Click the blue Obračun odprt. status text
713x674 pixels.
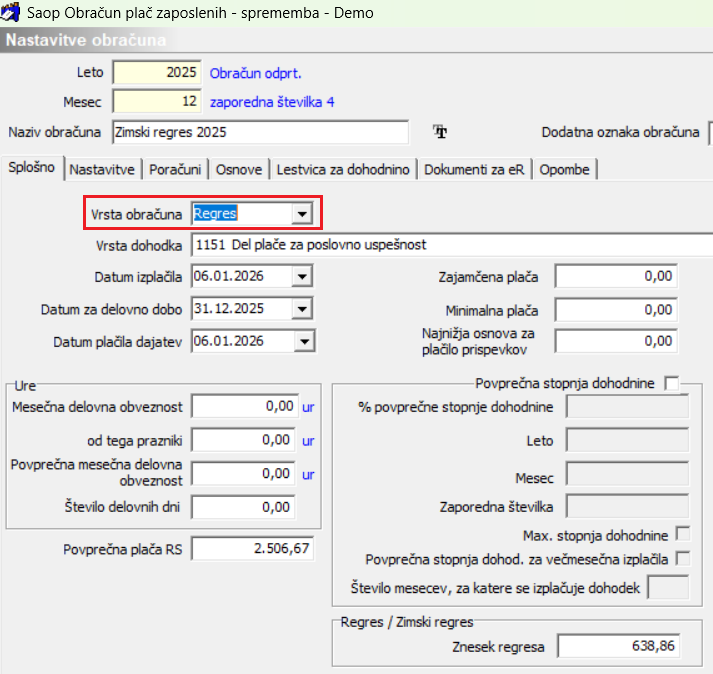pos(256,73)
